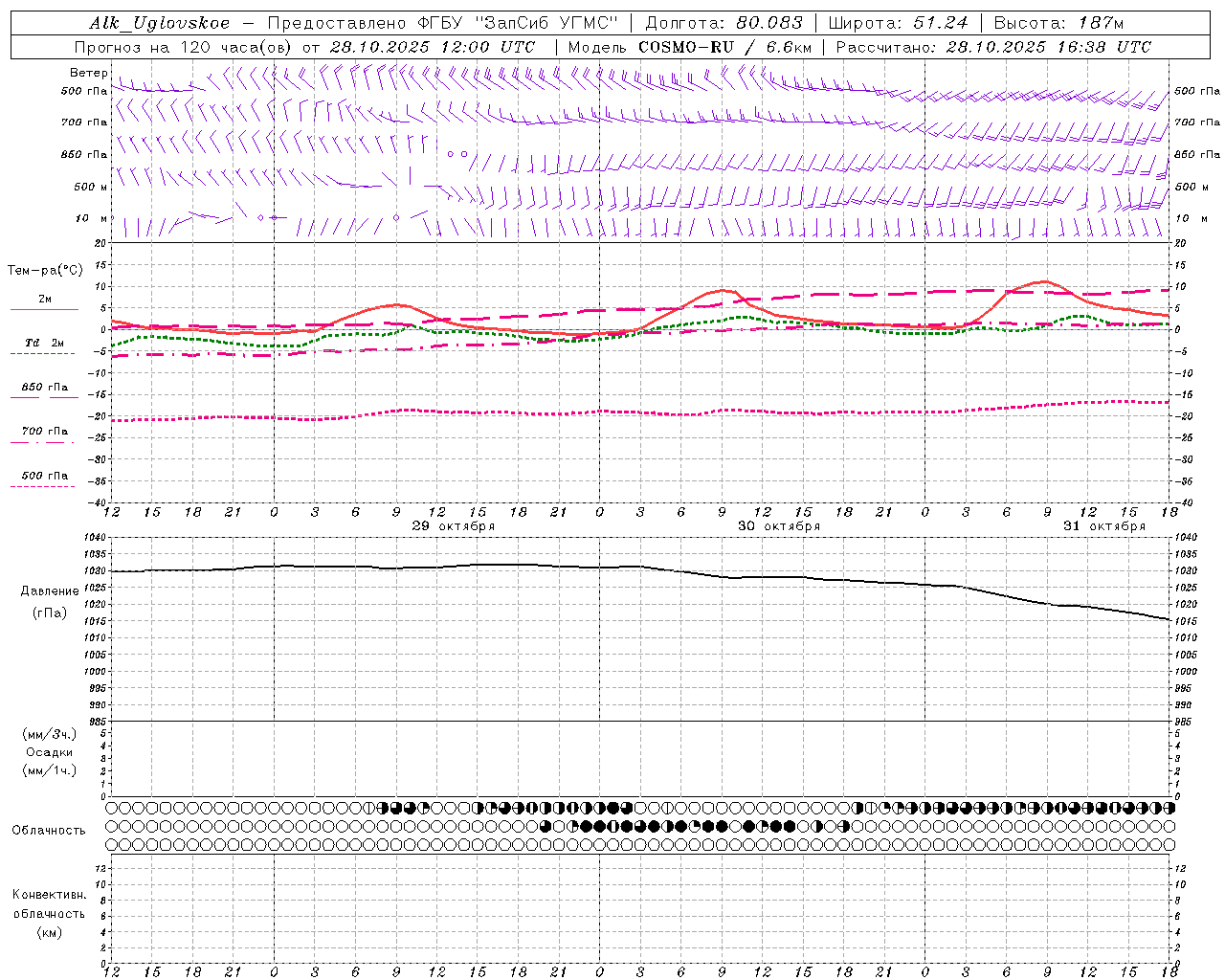This screenshot has width=1225, height=980.
Task: Click the Конвективн. label
Action: pyautogui.click(x=50, y=895)
